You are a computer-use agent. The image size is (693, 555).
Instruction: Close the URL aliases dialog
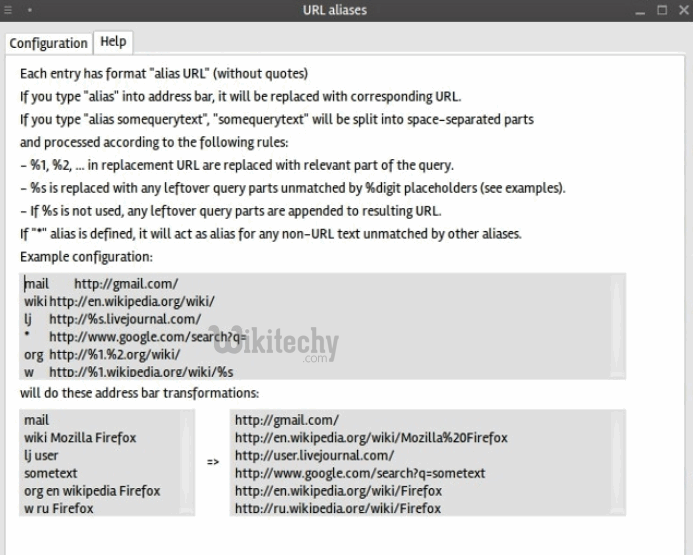point(680,10)
